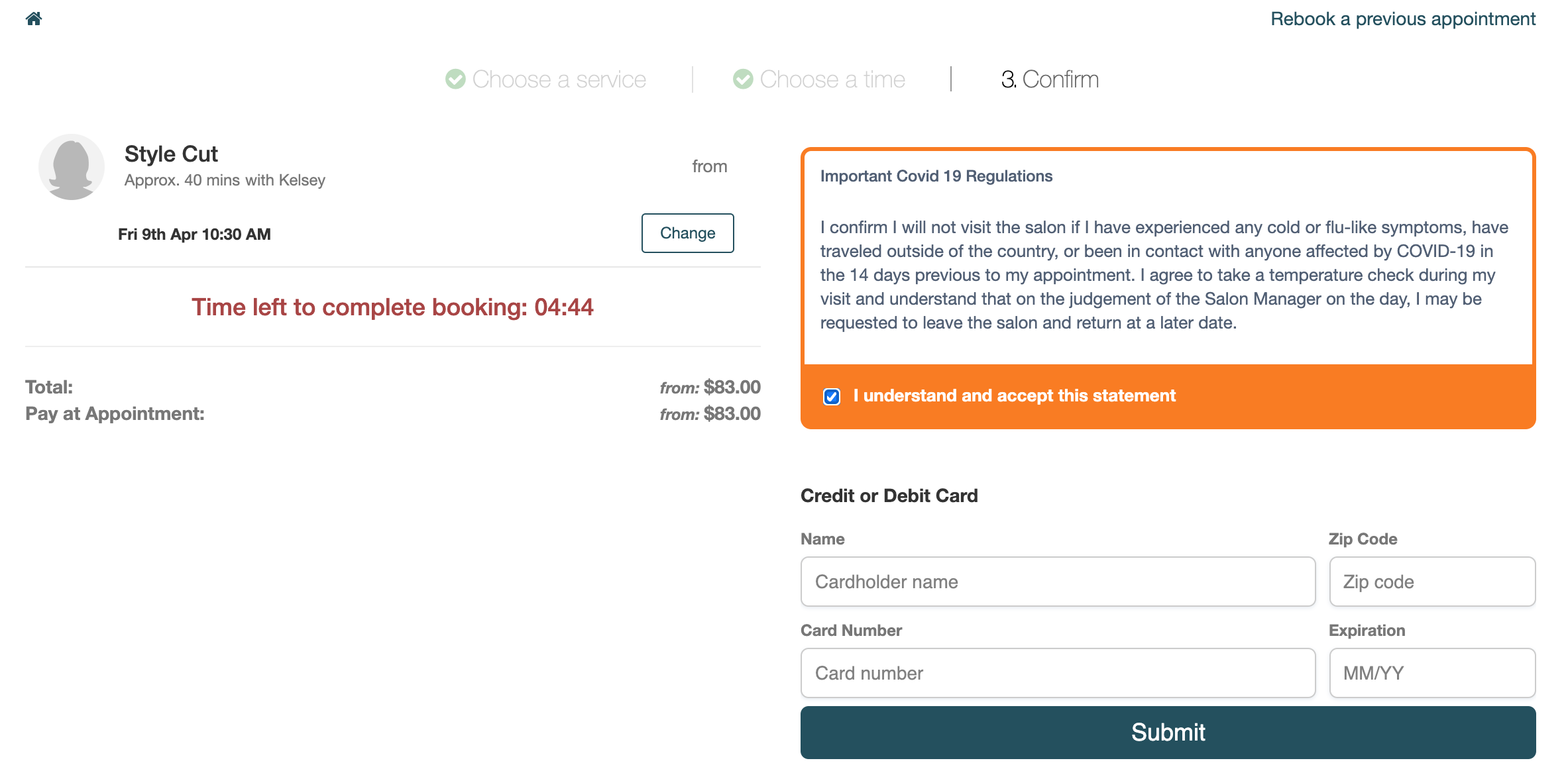Uncheck the accept statement checkbox

click(832, 396)
